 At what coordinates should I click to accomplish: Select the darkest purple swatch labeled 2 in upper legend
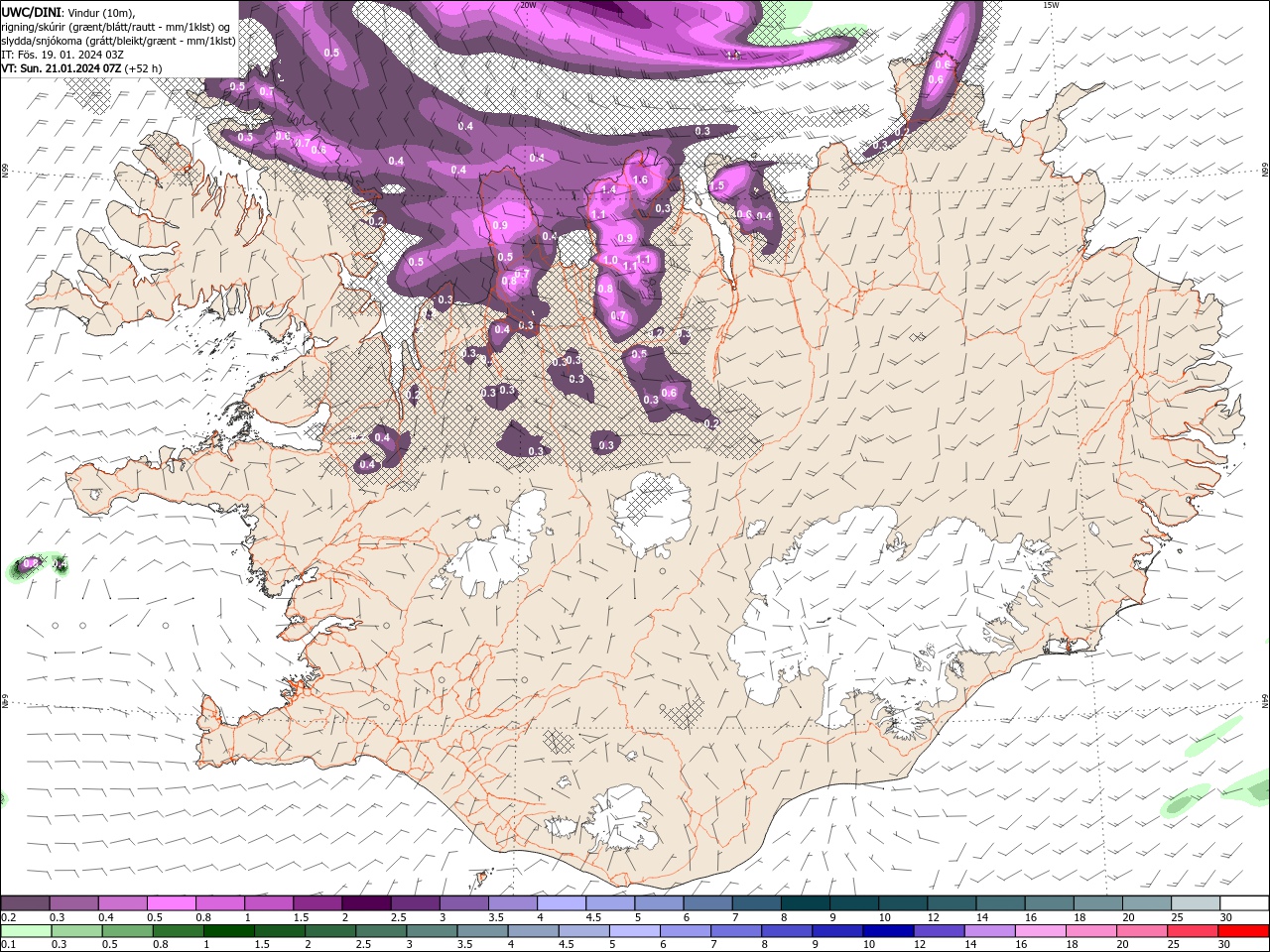tap(366, 903)
